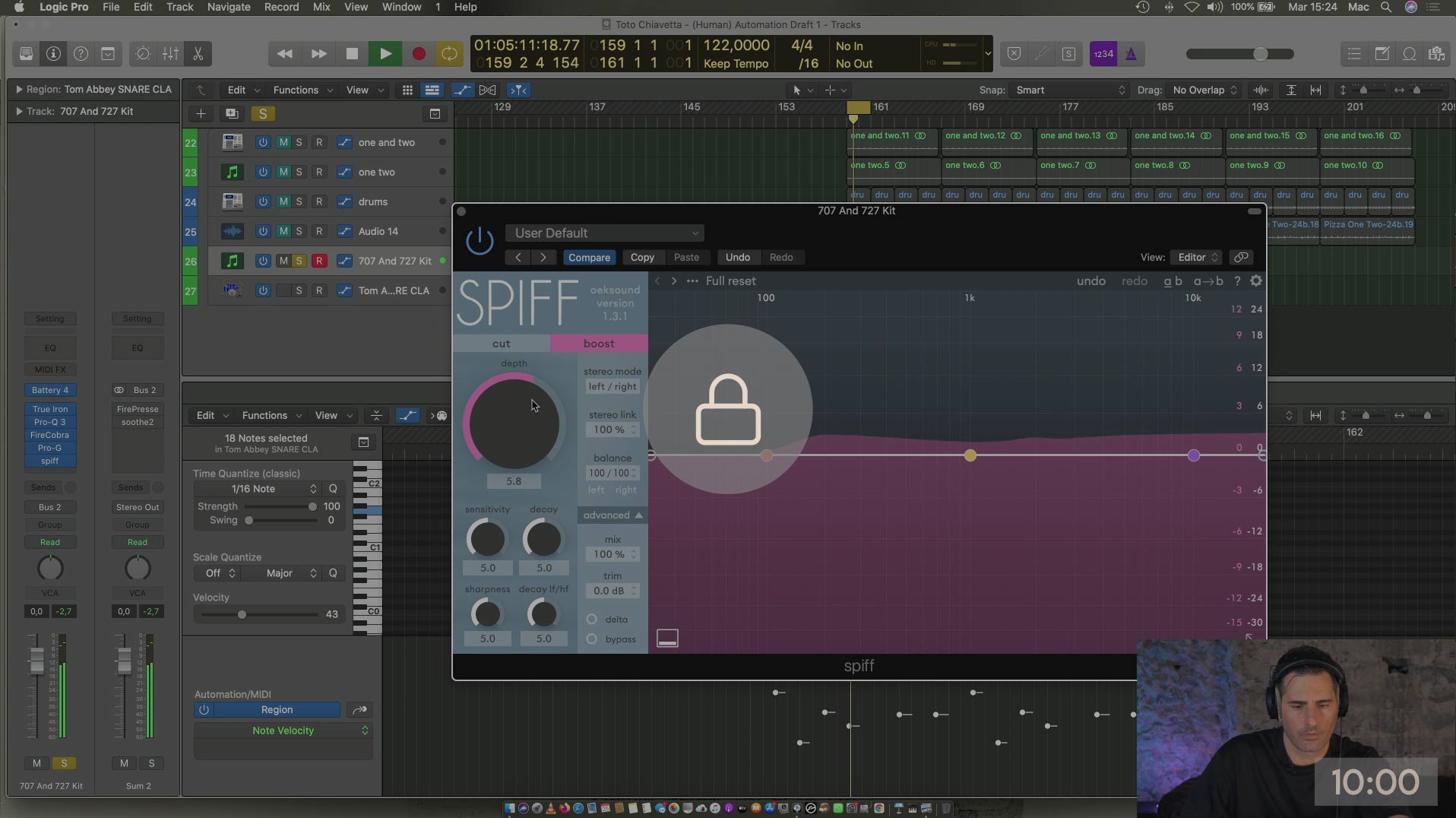Open Spiff help question mark
Viewport: 1456px width, 818px height.
(1237, 281)
